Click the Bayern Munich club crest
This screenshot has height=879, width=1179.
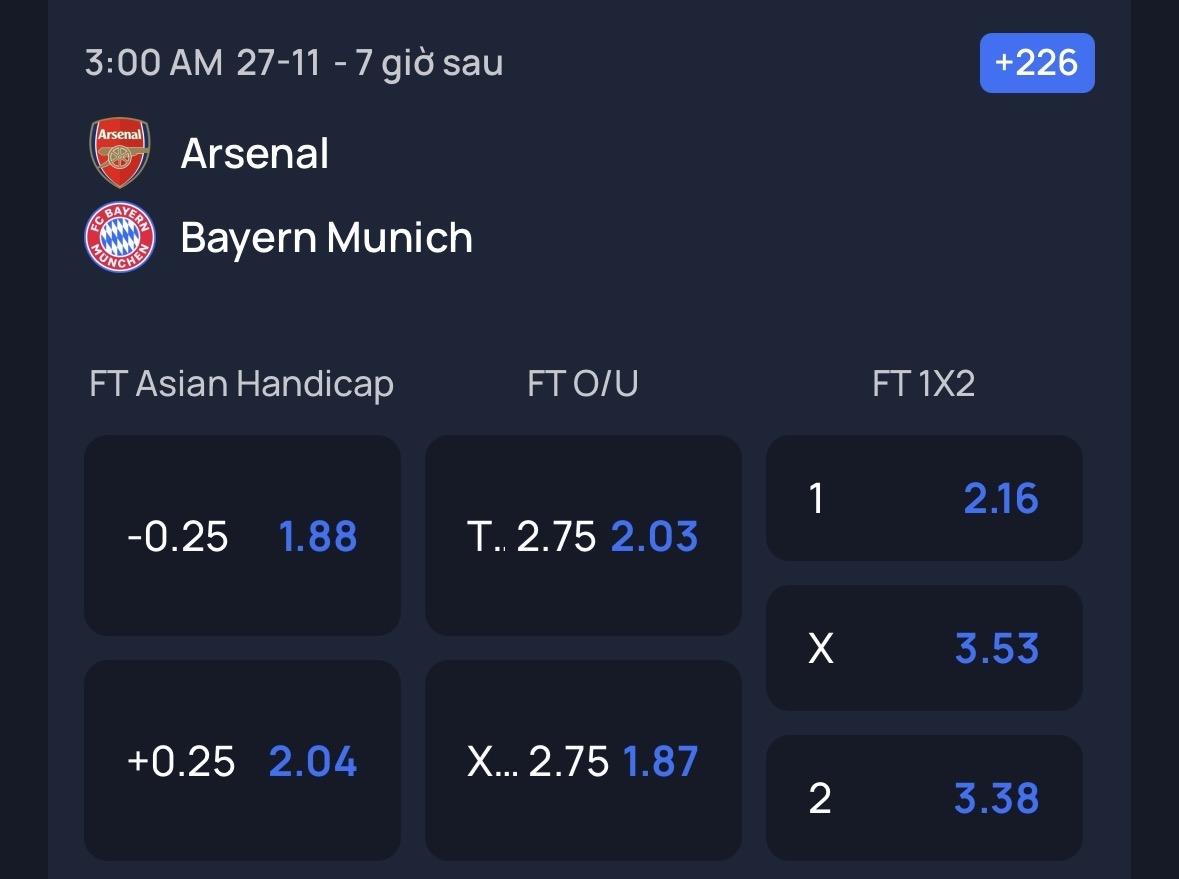tap(120, 237)
